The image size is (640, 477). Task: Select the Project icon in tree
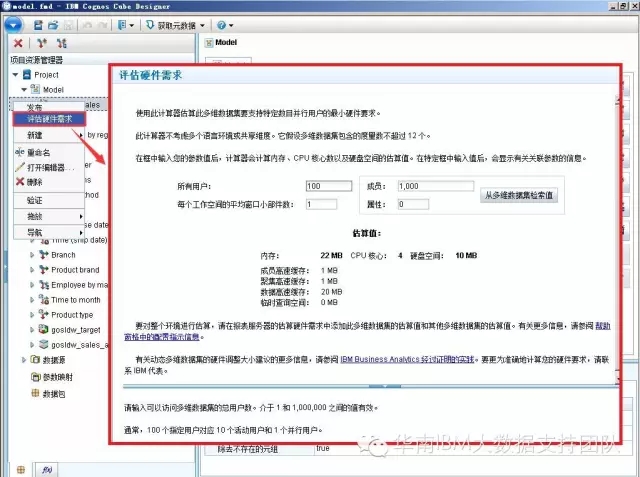pos(27,74)
